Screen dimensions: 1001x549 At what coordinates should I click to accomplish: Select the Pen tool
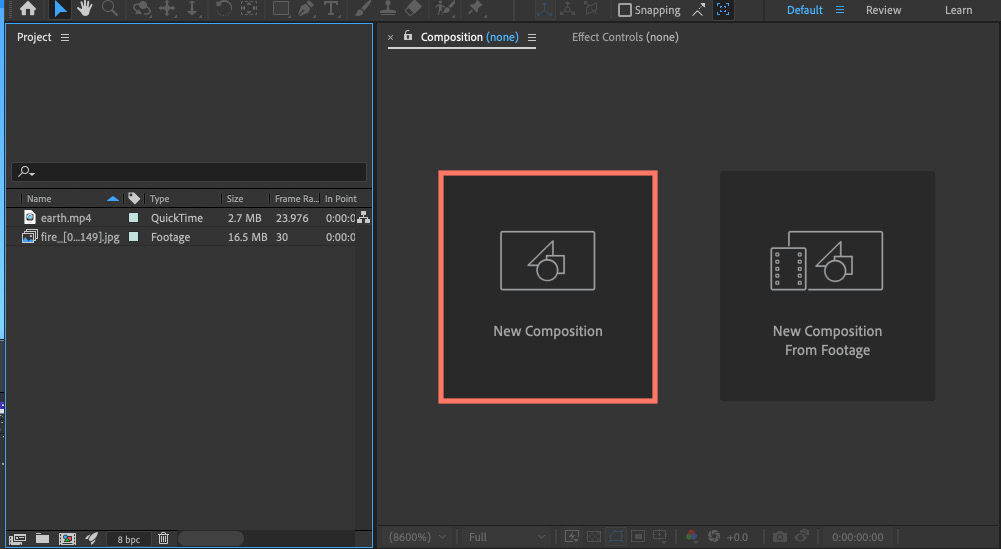[x=306, y=9]
